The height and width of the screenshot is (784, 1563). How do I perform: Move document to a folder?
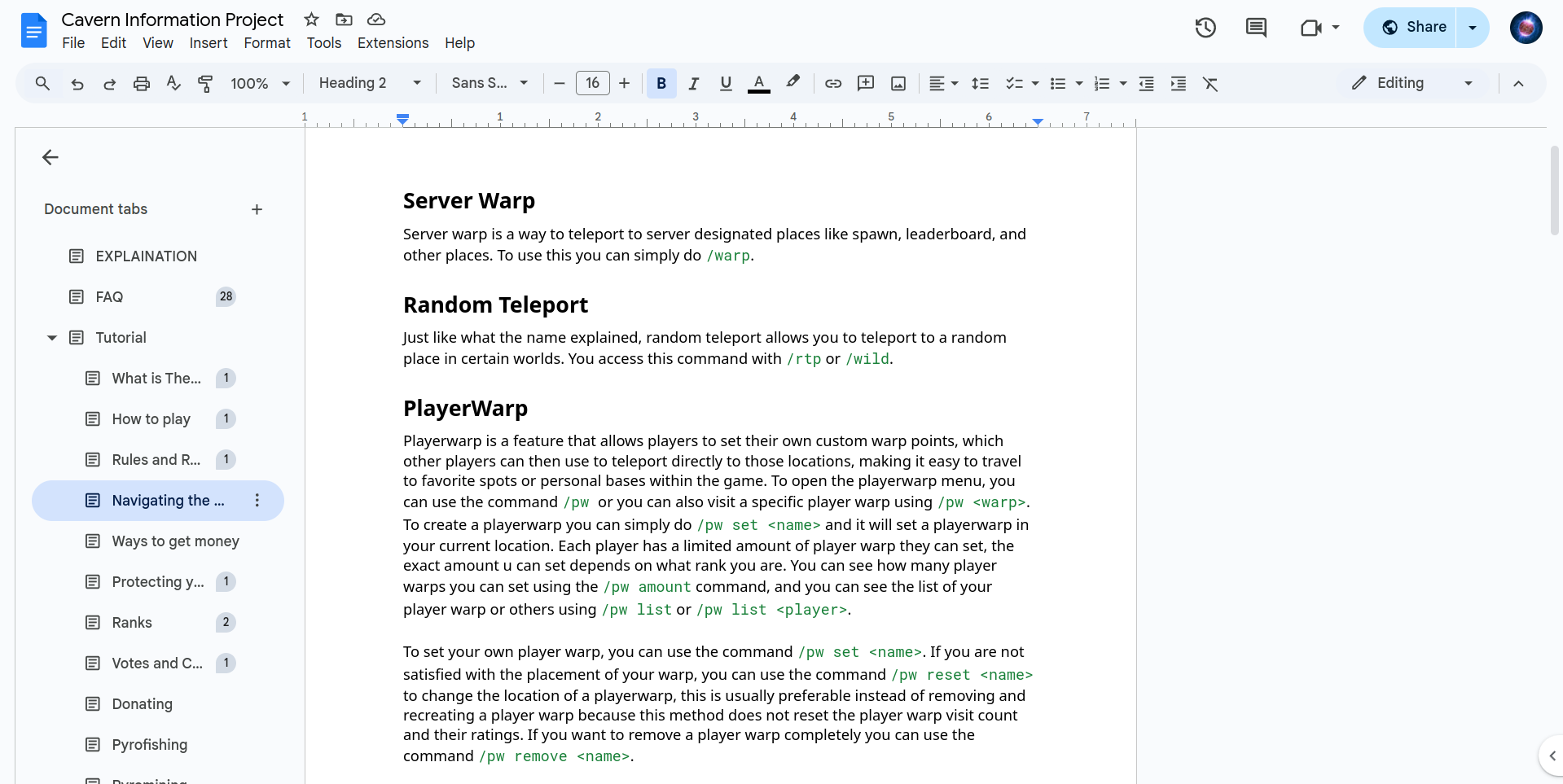pyautogui.click(x=344, y=19)
